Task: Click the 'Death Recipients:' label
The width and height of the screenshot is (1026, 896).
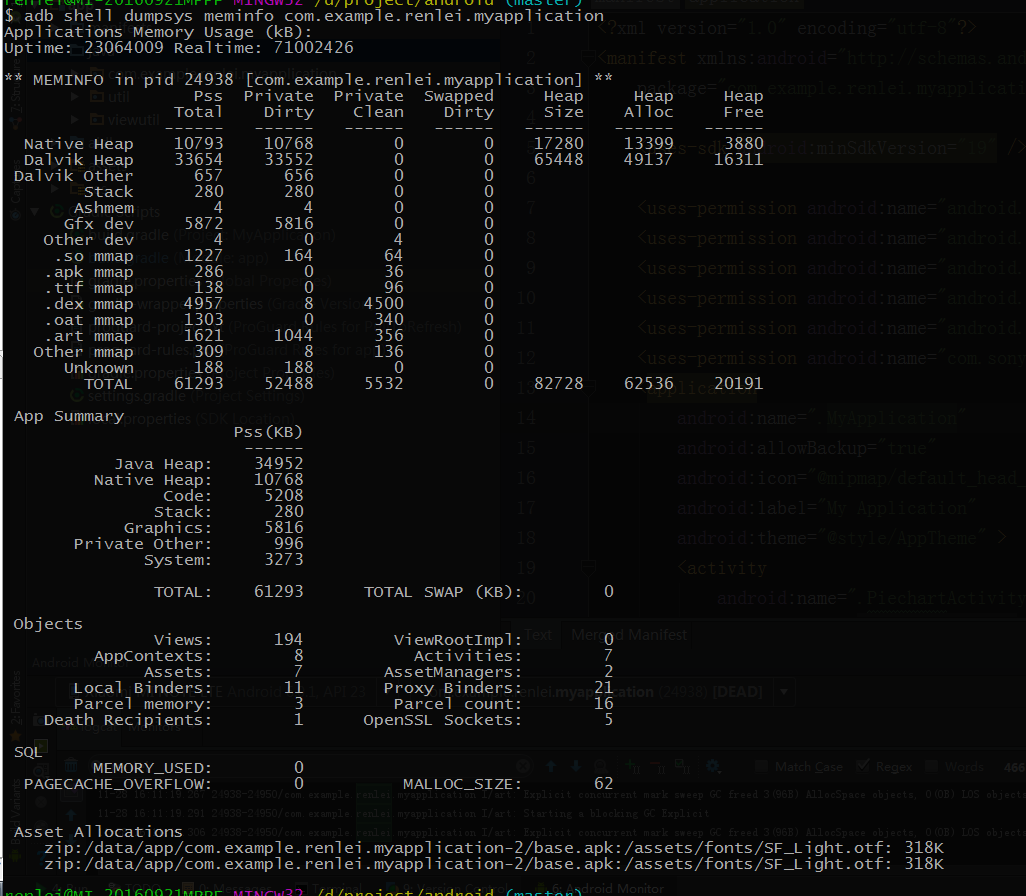Action: (x=128, y=720)
